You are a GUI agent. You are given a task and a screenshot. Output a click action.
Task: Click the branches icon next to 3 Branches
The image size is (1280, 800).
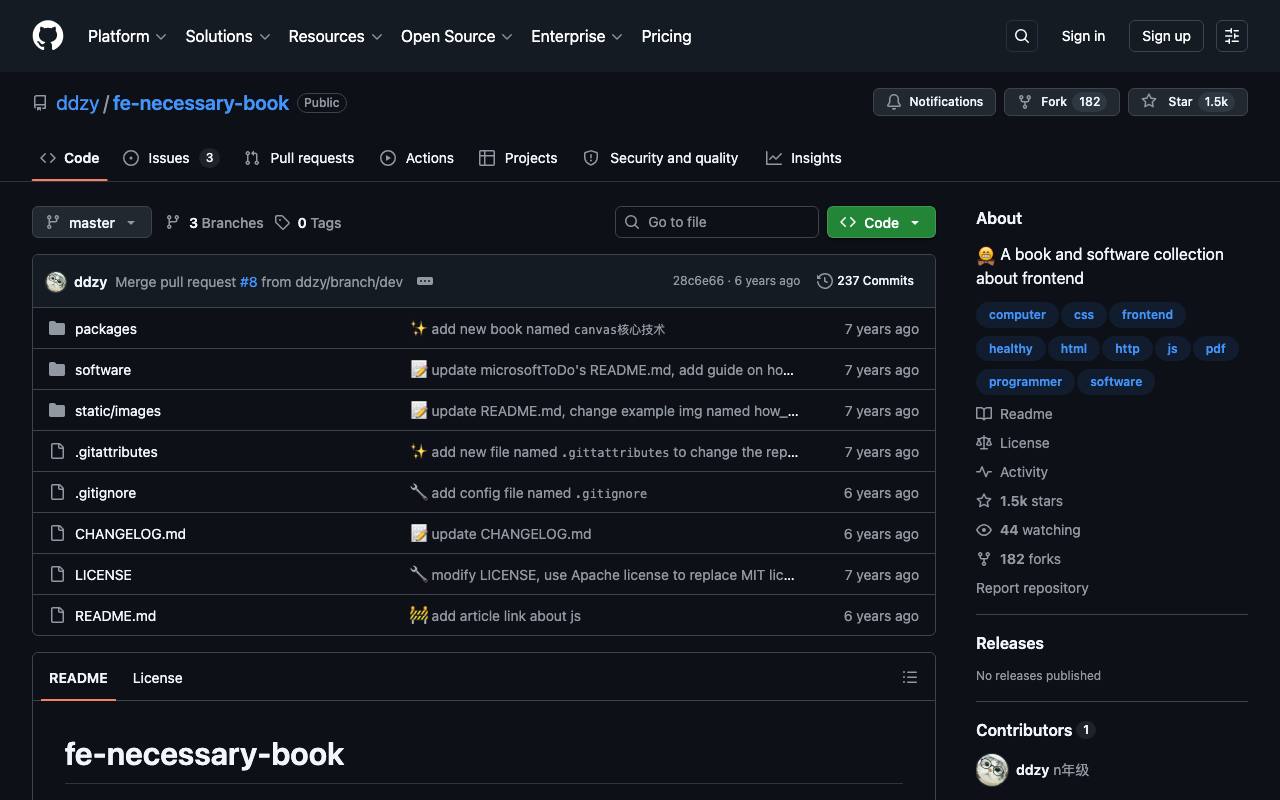[173, 222]
